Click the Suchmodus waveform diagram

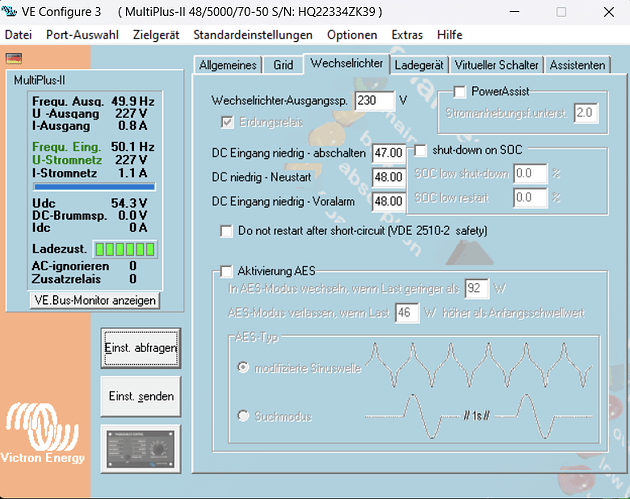point(479,416)
